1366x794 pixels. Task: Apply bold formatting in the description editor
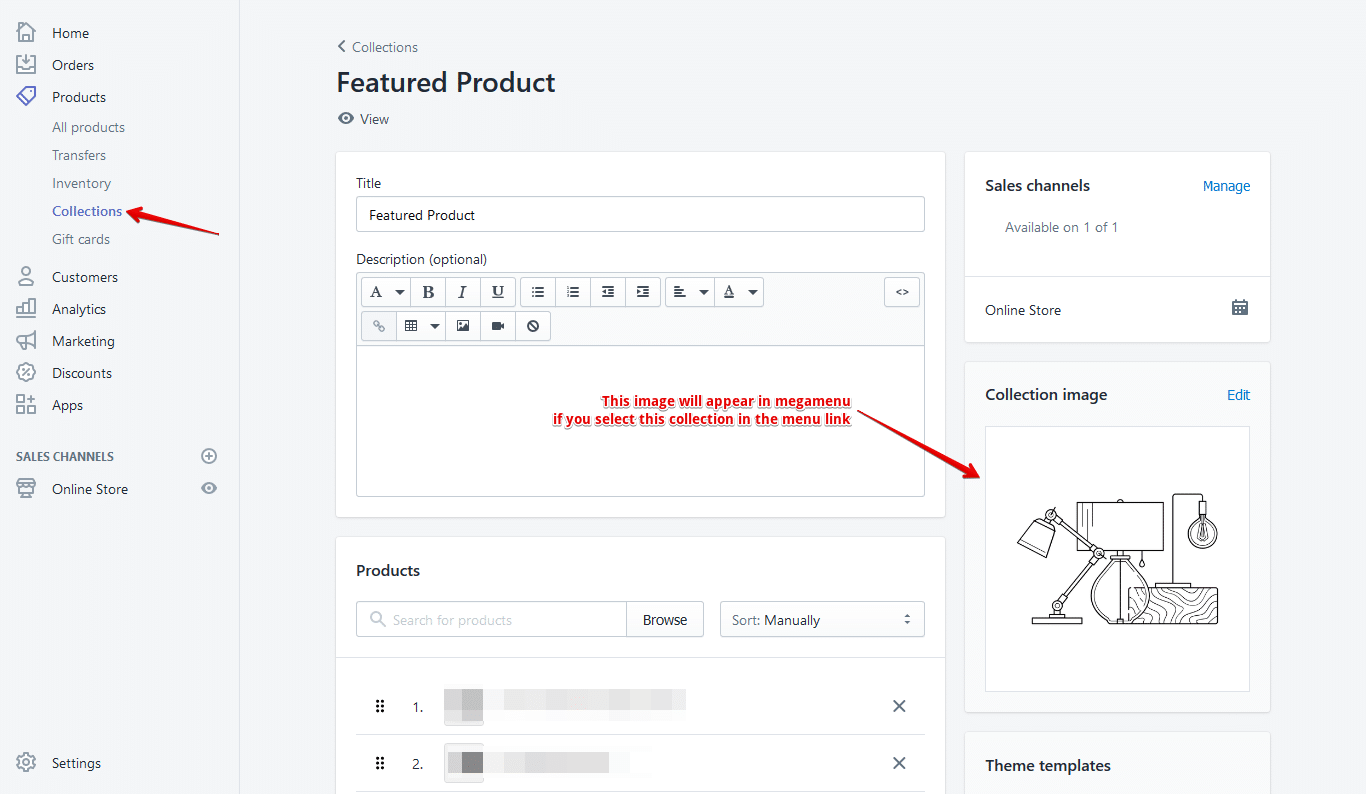[427, 291]
